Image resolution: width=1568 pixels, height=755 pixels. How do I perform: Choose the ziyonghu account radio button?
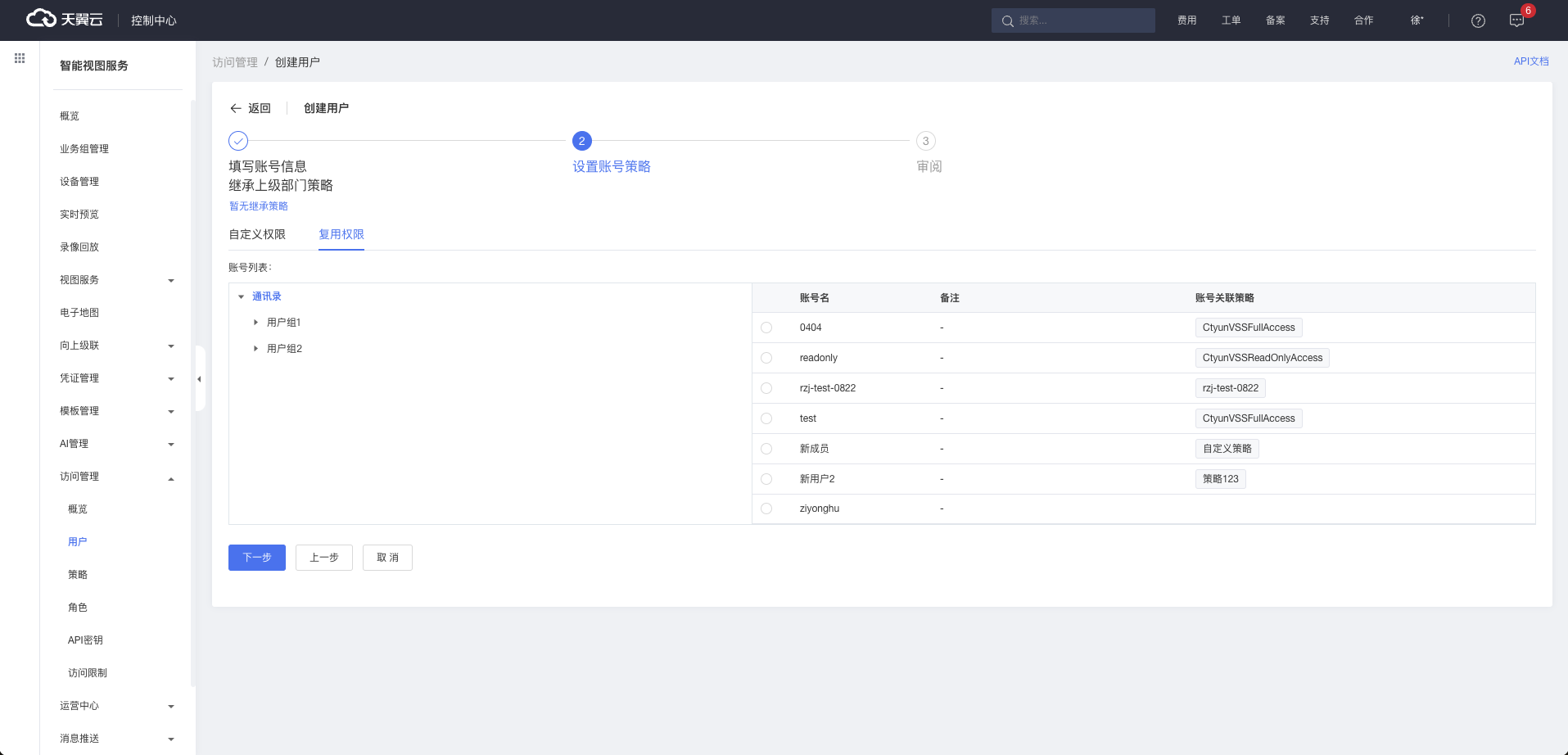[766, 509]
